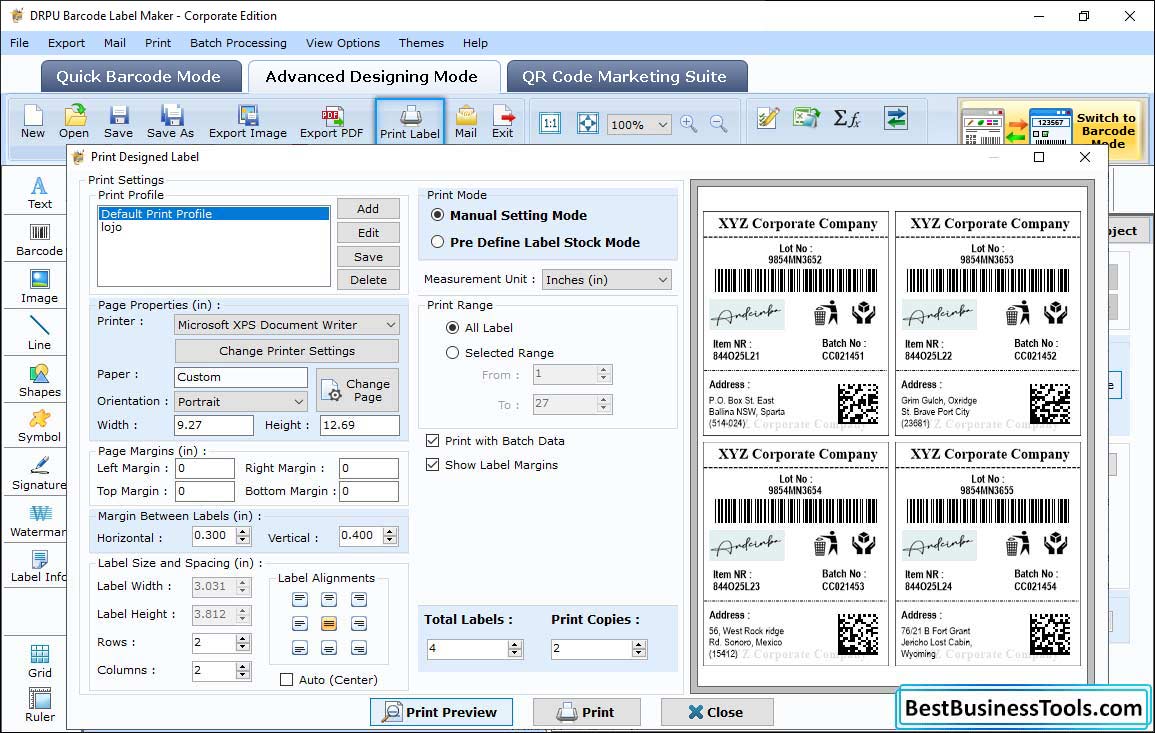Select the Shapes tool in sidebar
The image size is (1155, 733).
point(39,381)
